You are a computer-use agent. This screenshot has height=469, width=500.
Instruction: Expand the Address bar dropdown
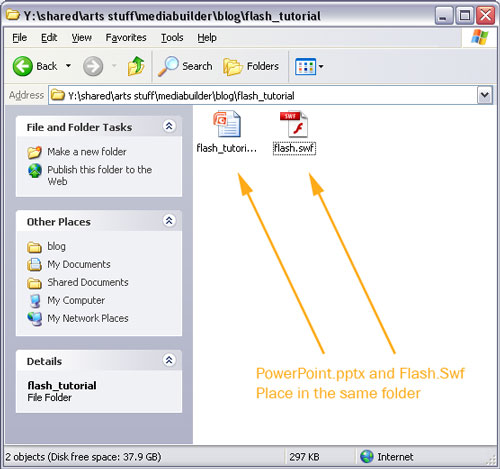tap(484, 96)
